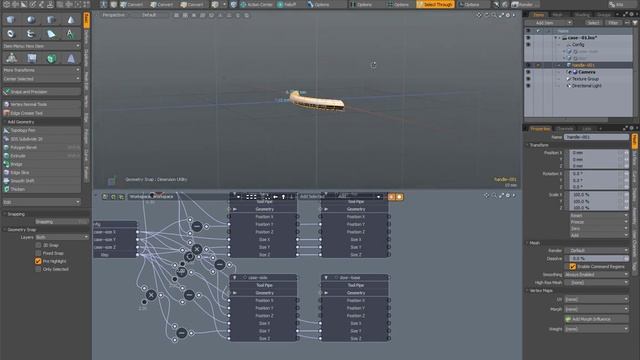The image size is (640, 360).
Task: Select the torus primitive tool icon
Action: (11, 34)
